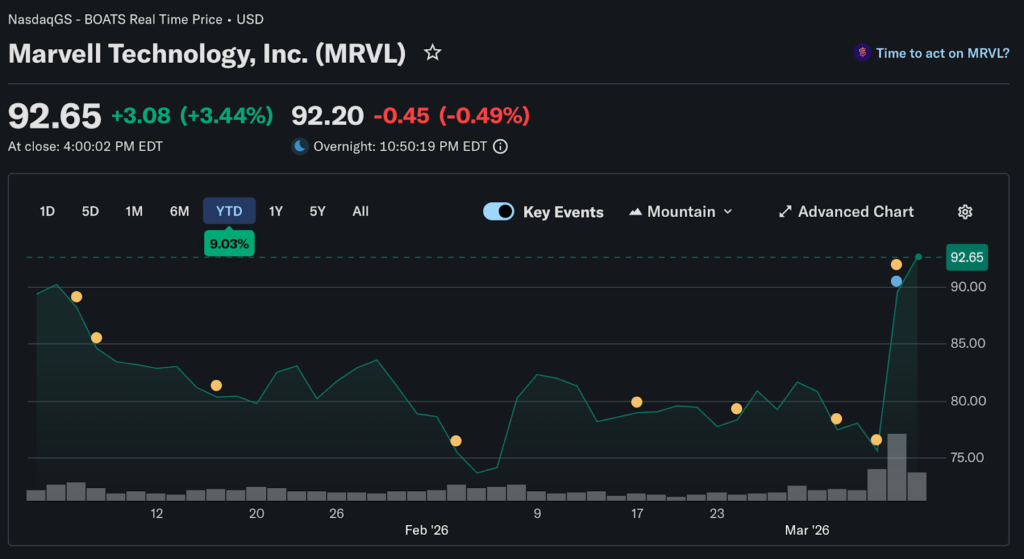Click the moon overnight session icon
Image resolution: width=1024 pixels, height=559 pixels.
point(299,146)
